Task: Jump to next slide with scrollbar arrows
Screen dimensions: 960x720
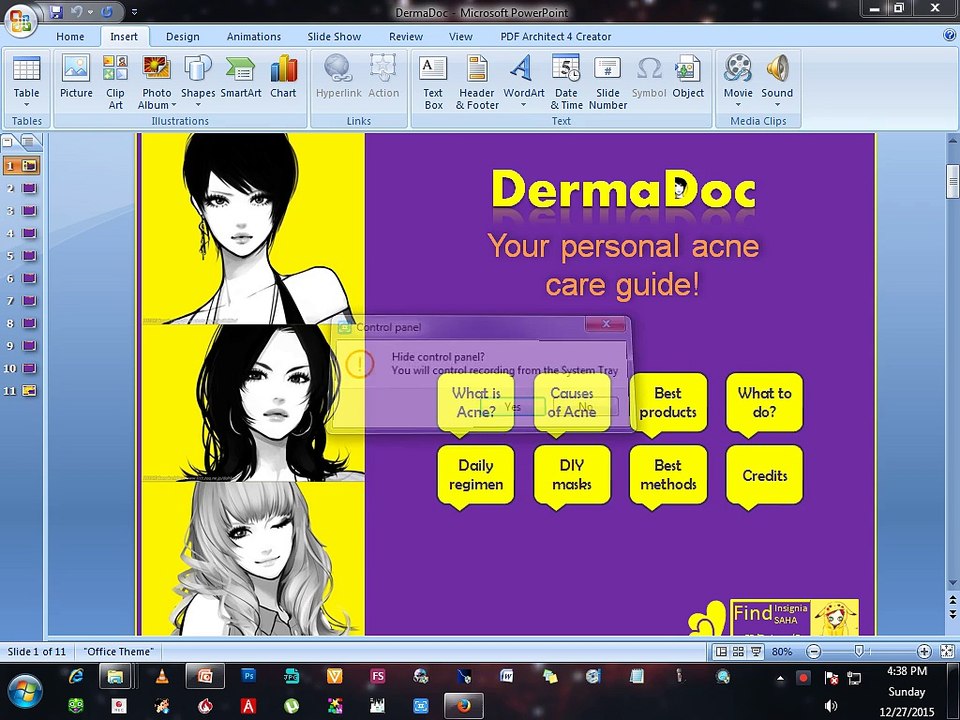Action: tap(953, 613)
